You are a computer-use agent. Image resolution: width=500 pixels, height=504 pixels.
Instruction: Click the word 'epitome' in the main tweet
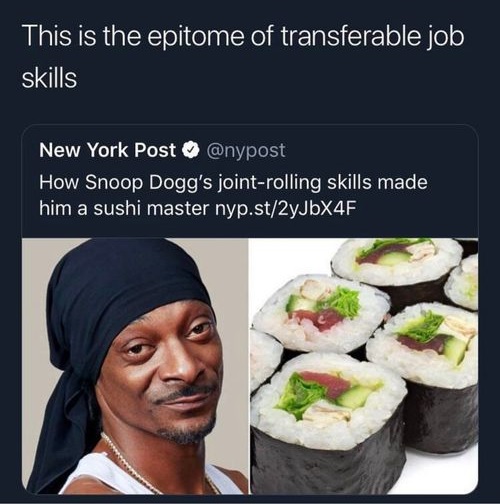coord(196,36)
